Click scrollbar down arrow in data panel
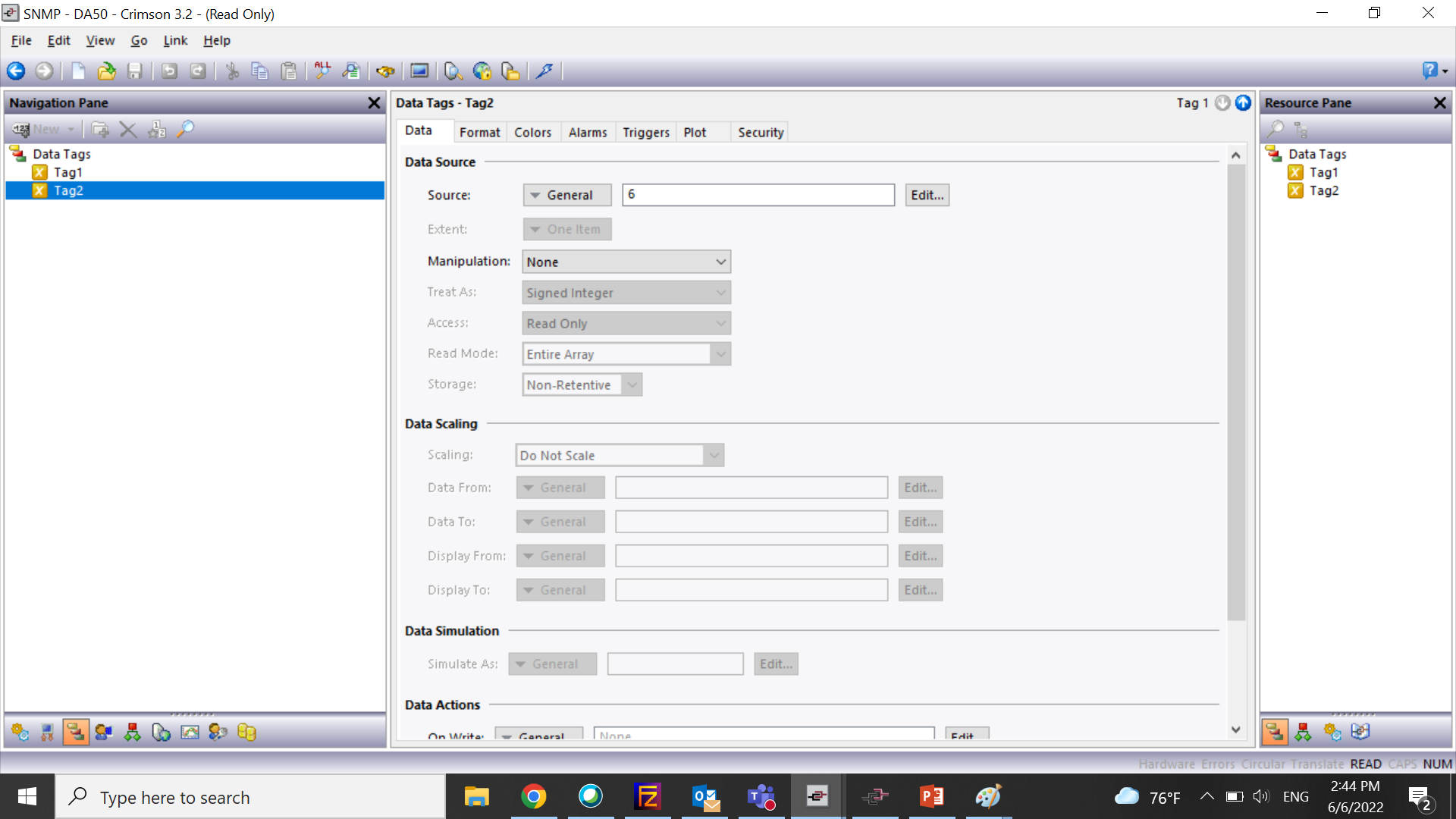1456x819 pixels. [x=1236, y=730]
